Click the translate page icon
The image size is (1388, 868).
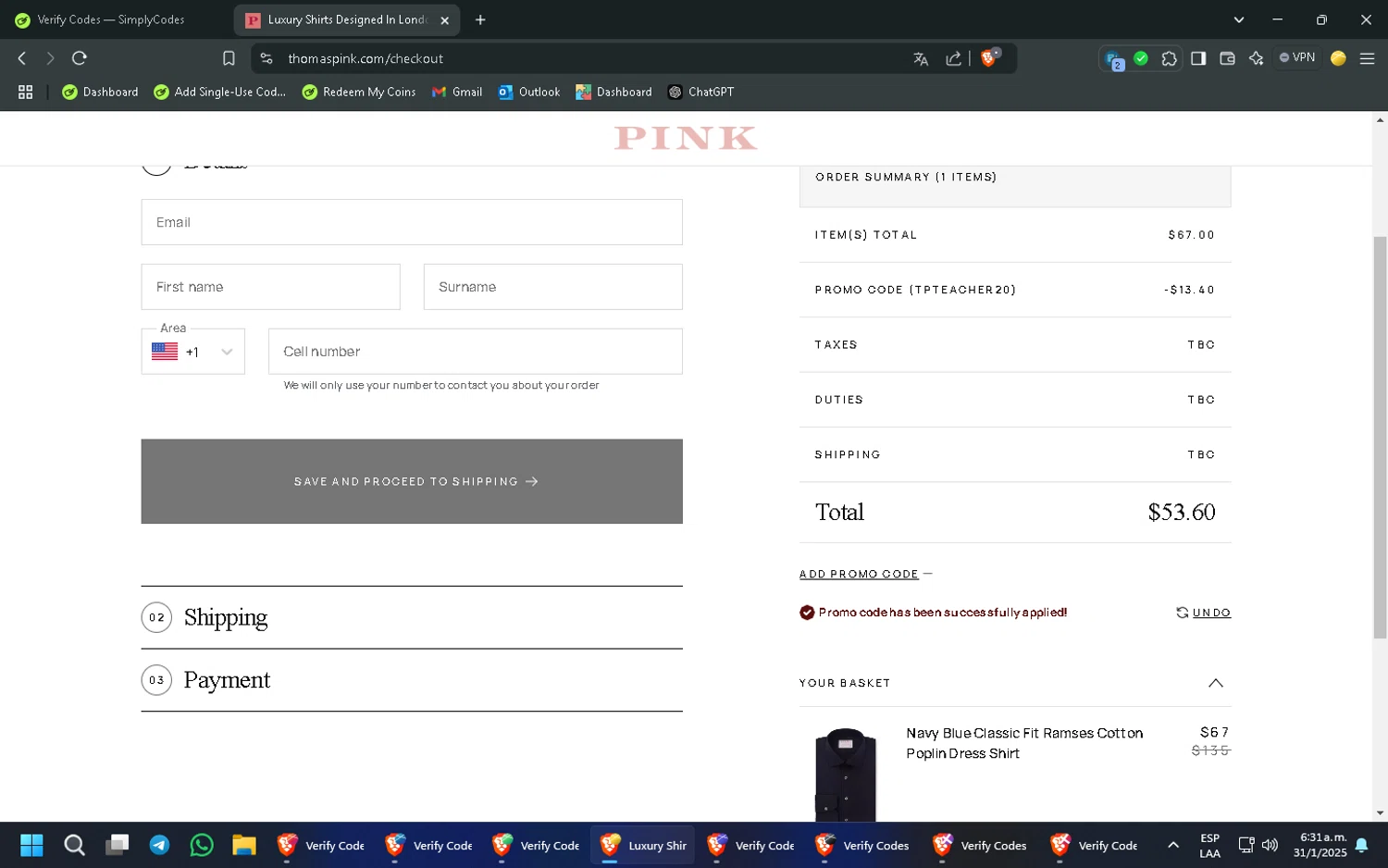921,58
